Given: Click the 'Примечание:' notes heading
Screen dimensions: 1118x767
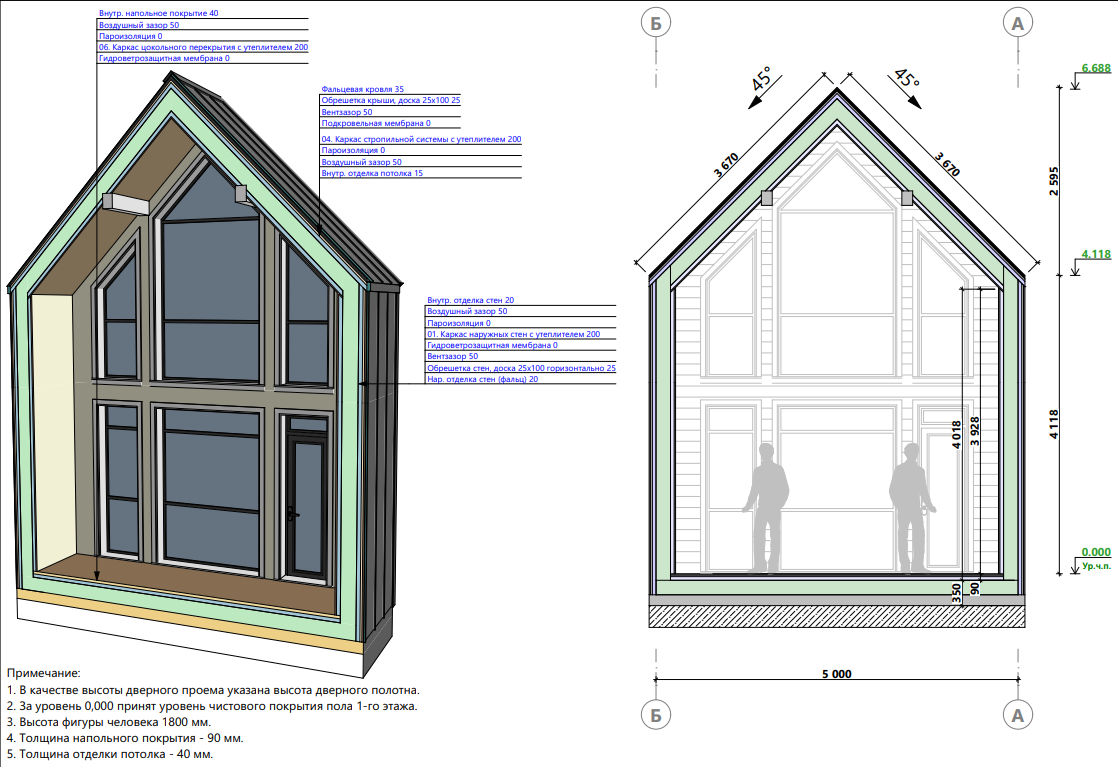Looking at the screenshot, I should pos(43,674).
